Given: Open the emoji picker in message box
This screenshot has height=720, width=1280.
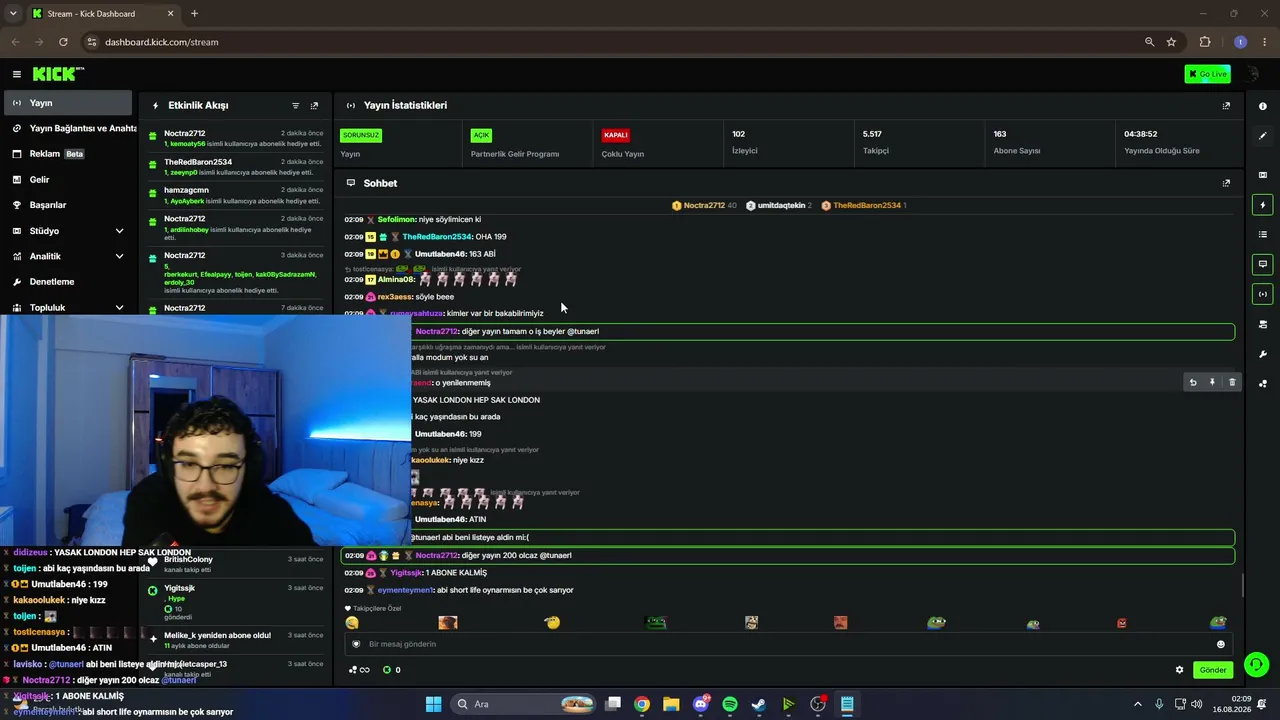Looking at the screenshot, I should tap(1220, 644).
